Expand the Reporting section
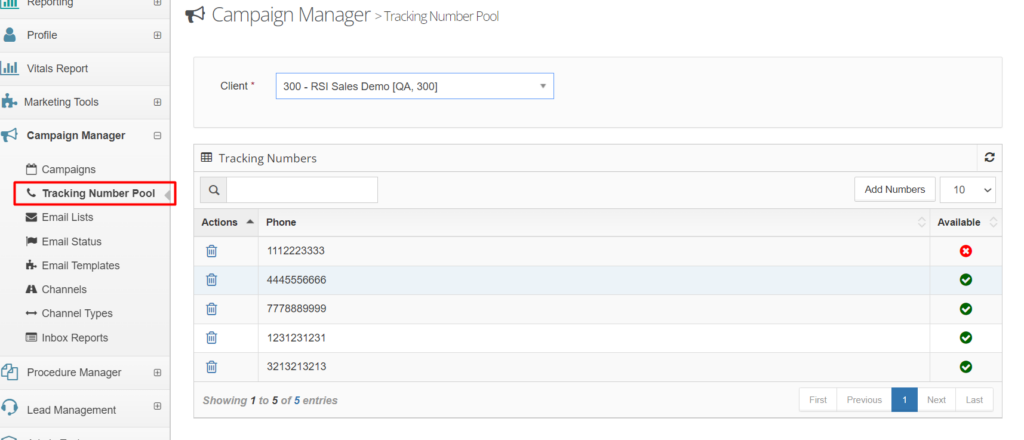 [x=157, y=3]
